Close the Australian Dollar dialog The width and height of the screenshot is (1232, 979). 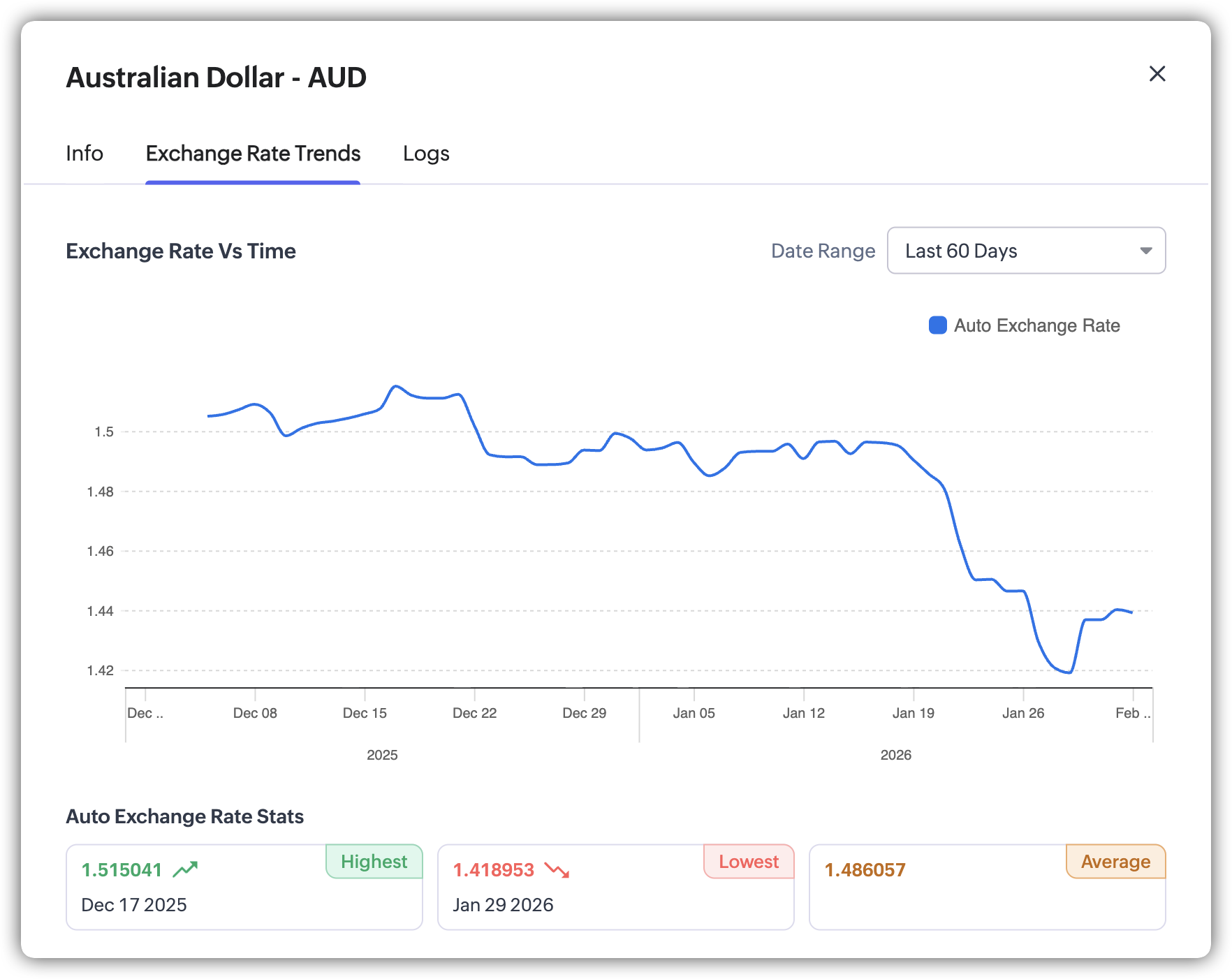coord(1157,74)
